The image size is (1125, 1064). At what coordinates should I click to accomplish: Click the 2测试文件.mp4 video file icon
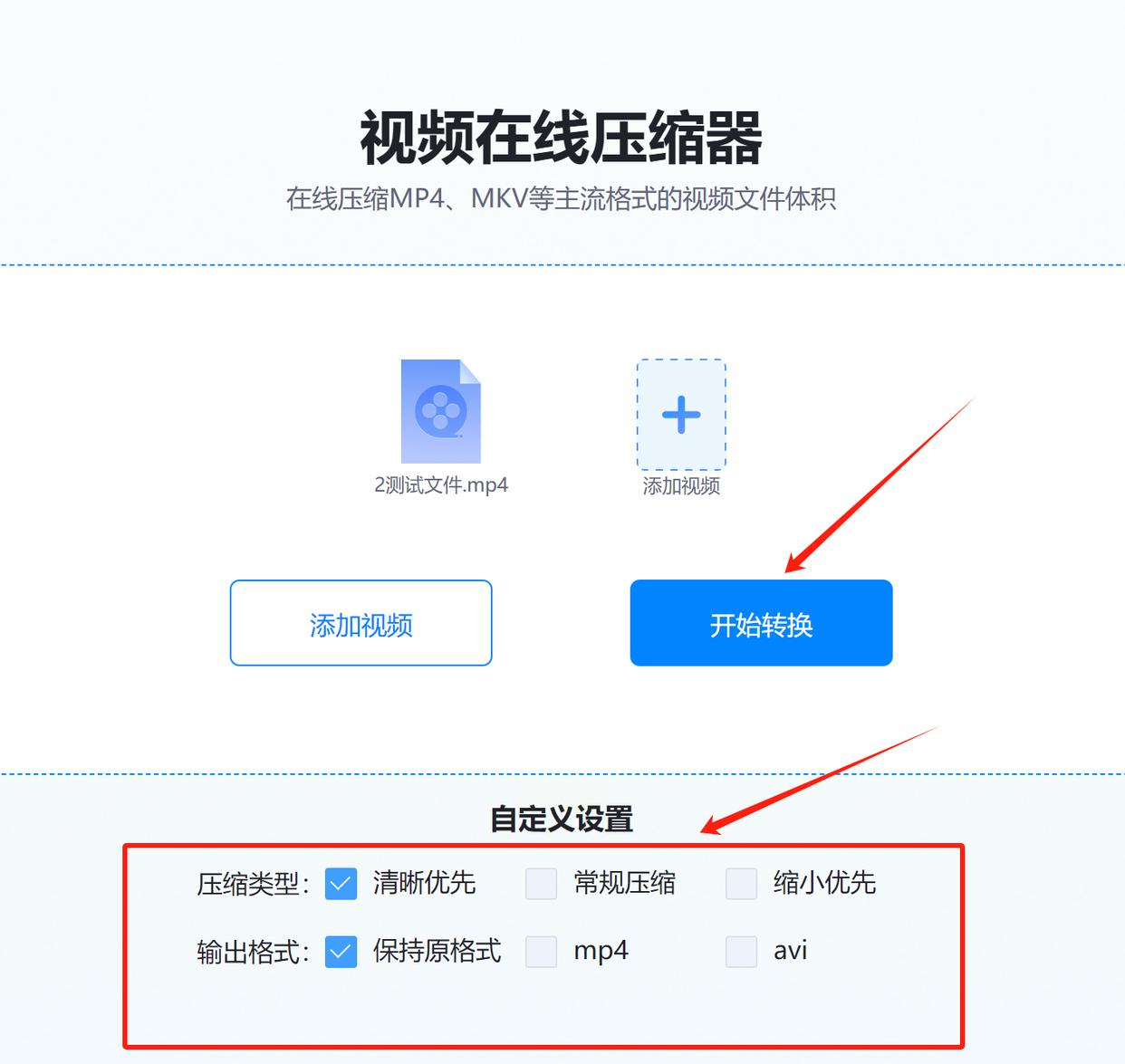pyautogui.click(x=441, y=411)
